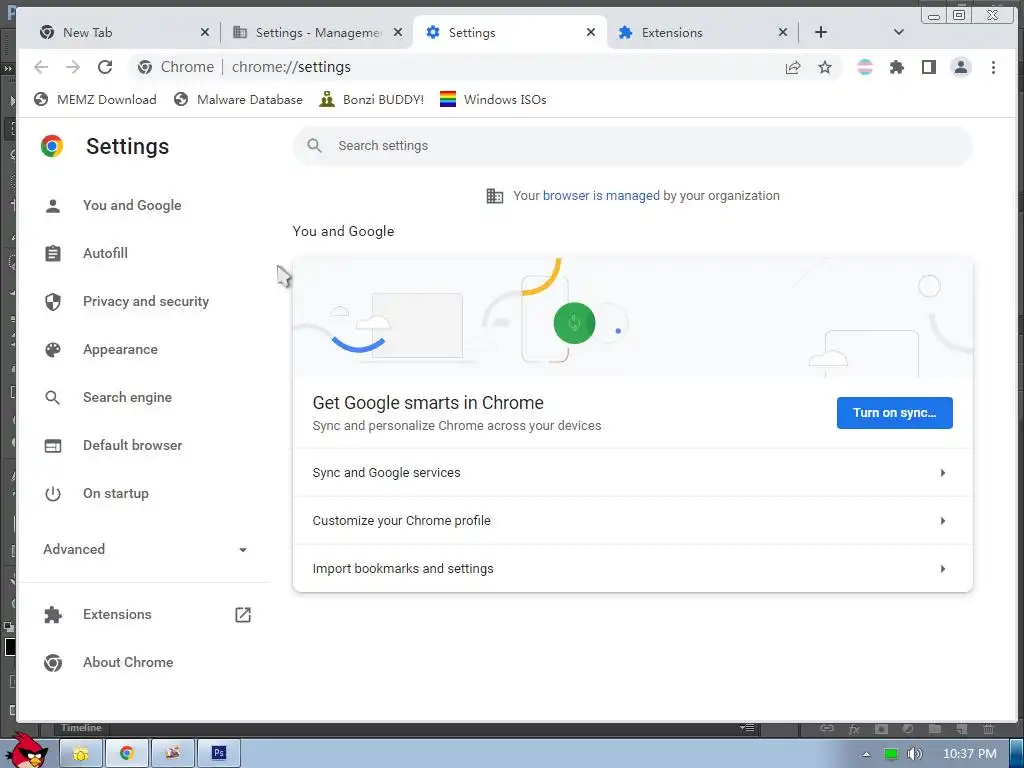Open the browser is managed link
Screen dimensions: 1024x768
[601, 196]
